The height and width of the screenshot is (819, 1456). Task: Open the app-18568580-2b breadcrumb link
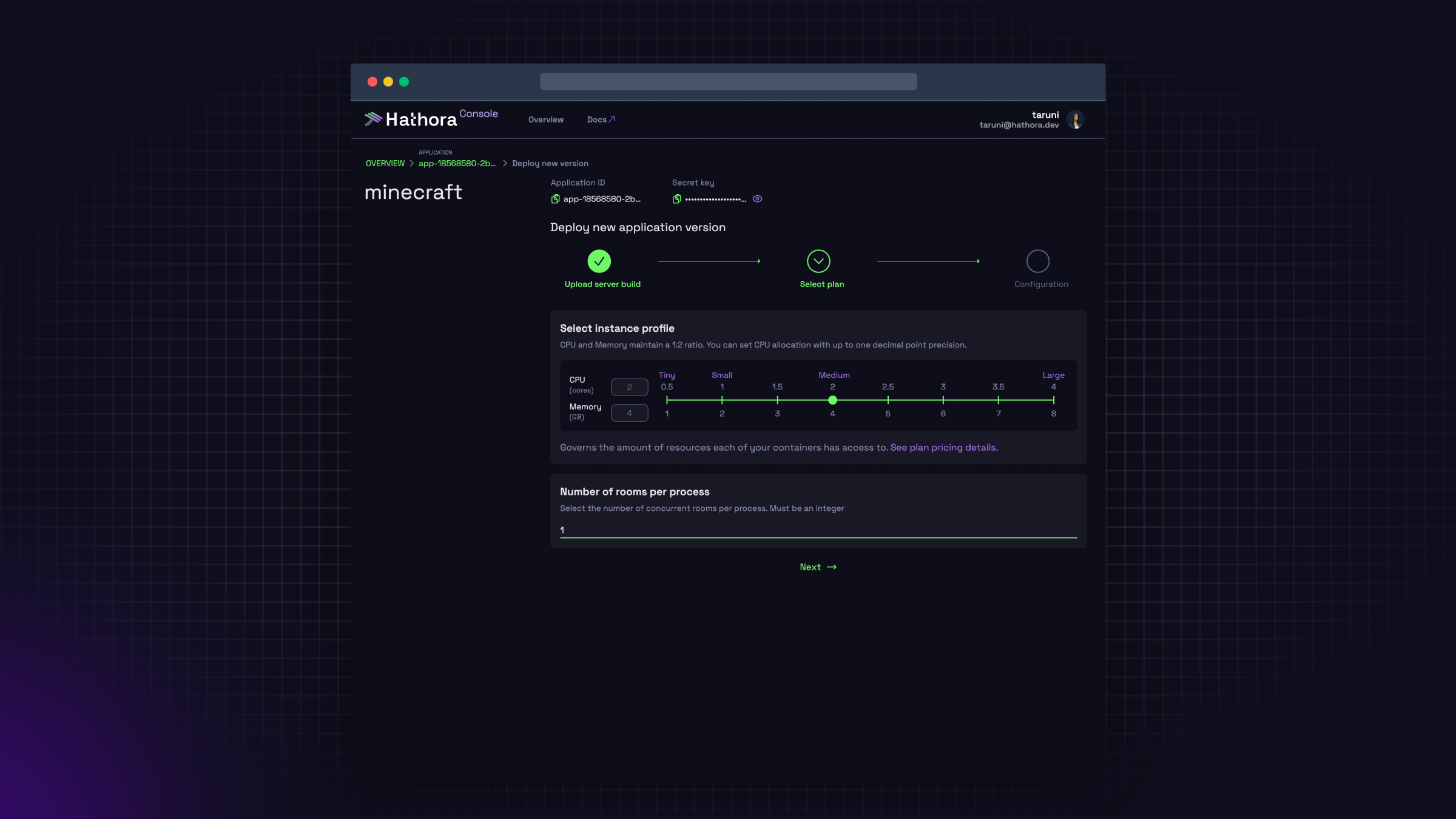[x=457, y=164]
